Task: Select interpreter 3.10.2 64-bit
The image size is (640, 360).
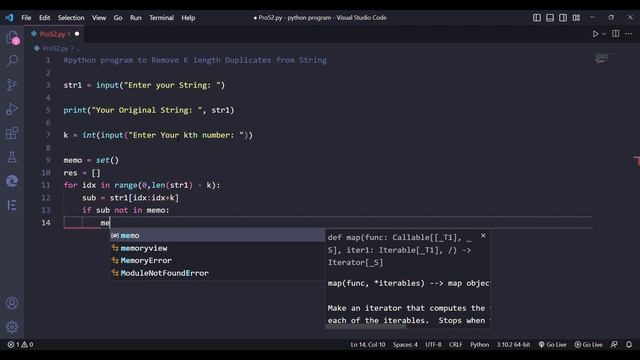Action: [513, 344]
